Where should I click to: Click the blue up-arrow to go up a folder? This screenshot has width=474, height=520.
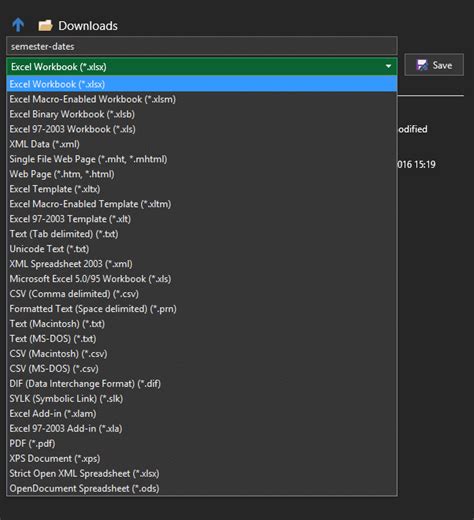click(x=18, y=25)
